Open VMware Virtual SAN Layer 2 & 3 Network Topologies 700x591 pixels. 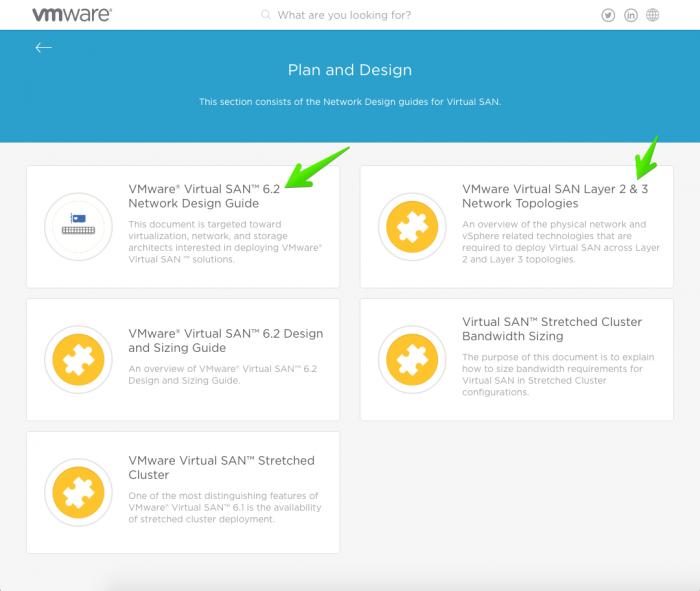[x=555, y=196]
